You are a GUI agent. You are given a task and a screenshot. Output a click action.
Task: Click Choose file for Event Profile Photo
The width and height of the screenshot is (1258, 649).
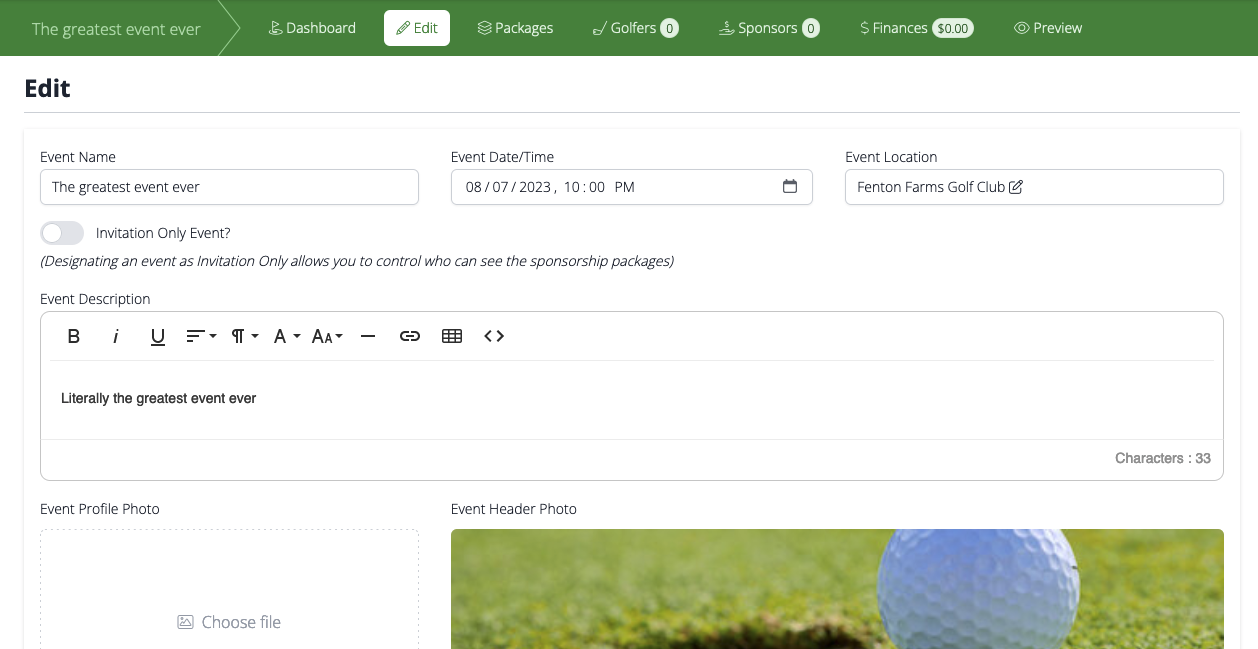coord(229,622)
